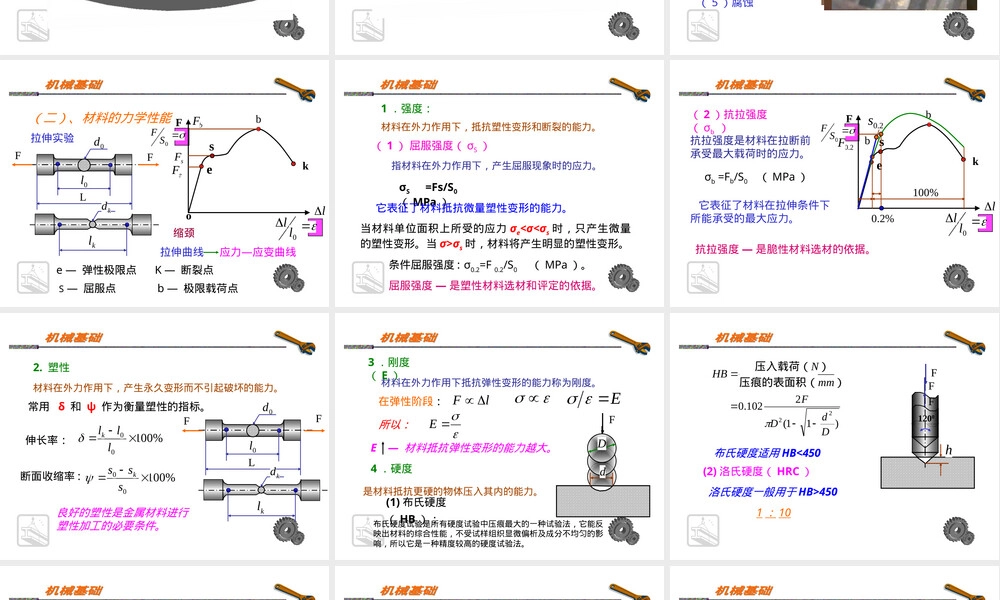Click the legend entry e — 弹性极限点

96,270
